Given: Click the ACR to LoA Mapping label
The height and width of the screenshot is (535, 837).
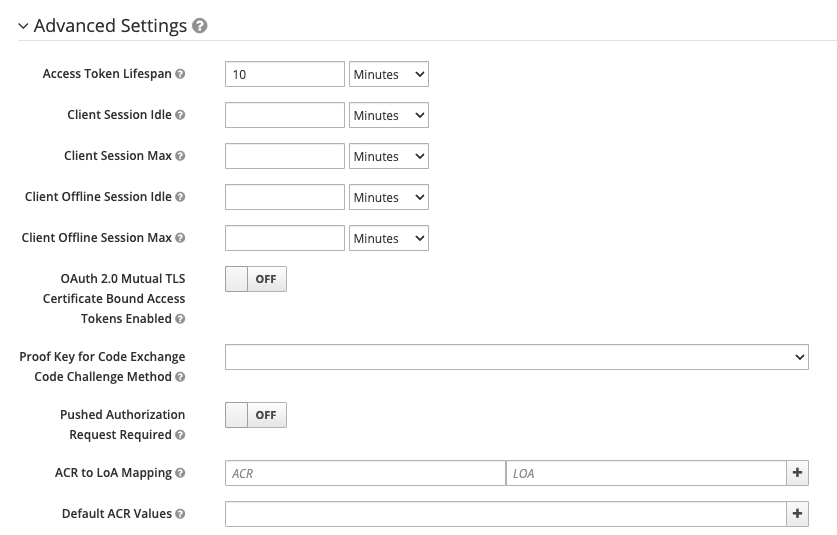Looking at the screenshot, I should pyautogui.click(x=114, y=473).
